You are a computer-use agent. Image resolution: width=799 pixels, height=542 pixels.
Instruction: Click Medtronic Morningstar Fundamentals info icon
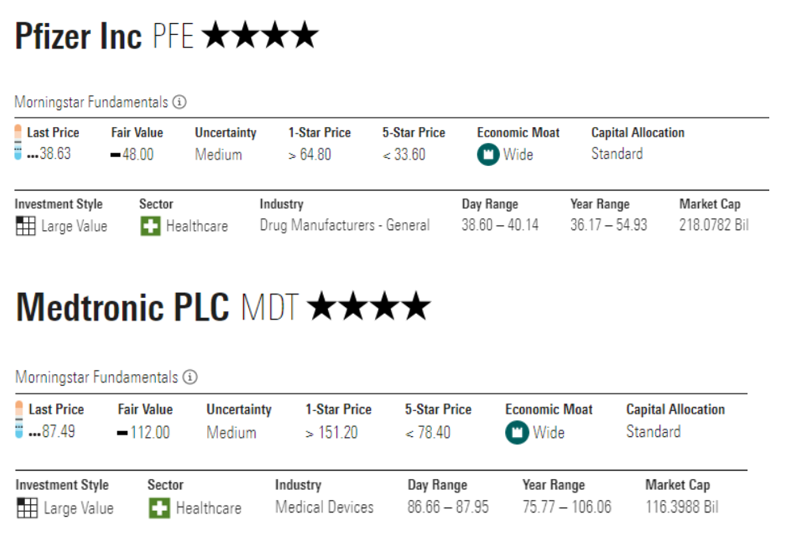pyautogui.click(x=190, y=378)
